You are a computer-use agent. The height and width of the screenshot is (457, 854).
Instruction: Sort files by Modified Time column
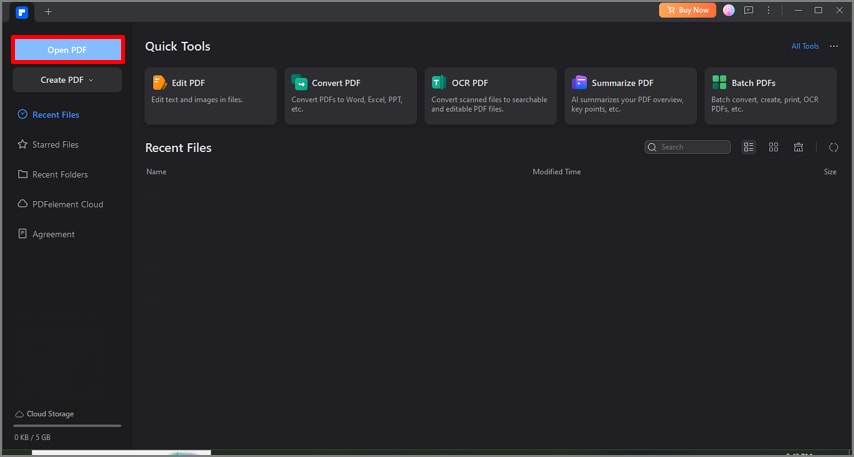(557, 172)
